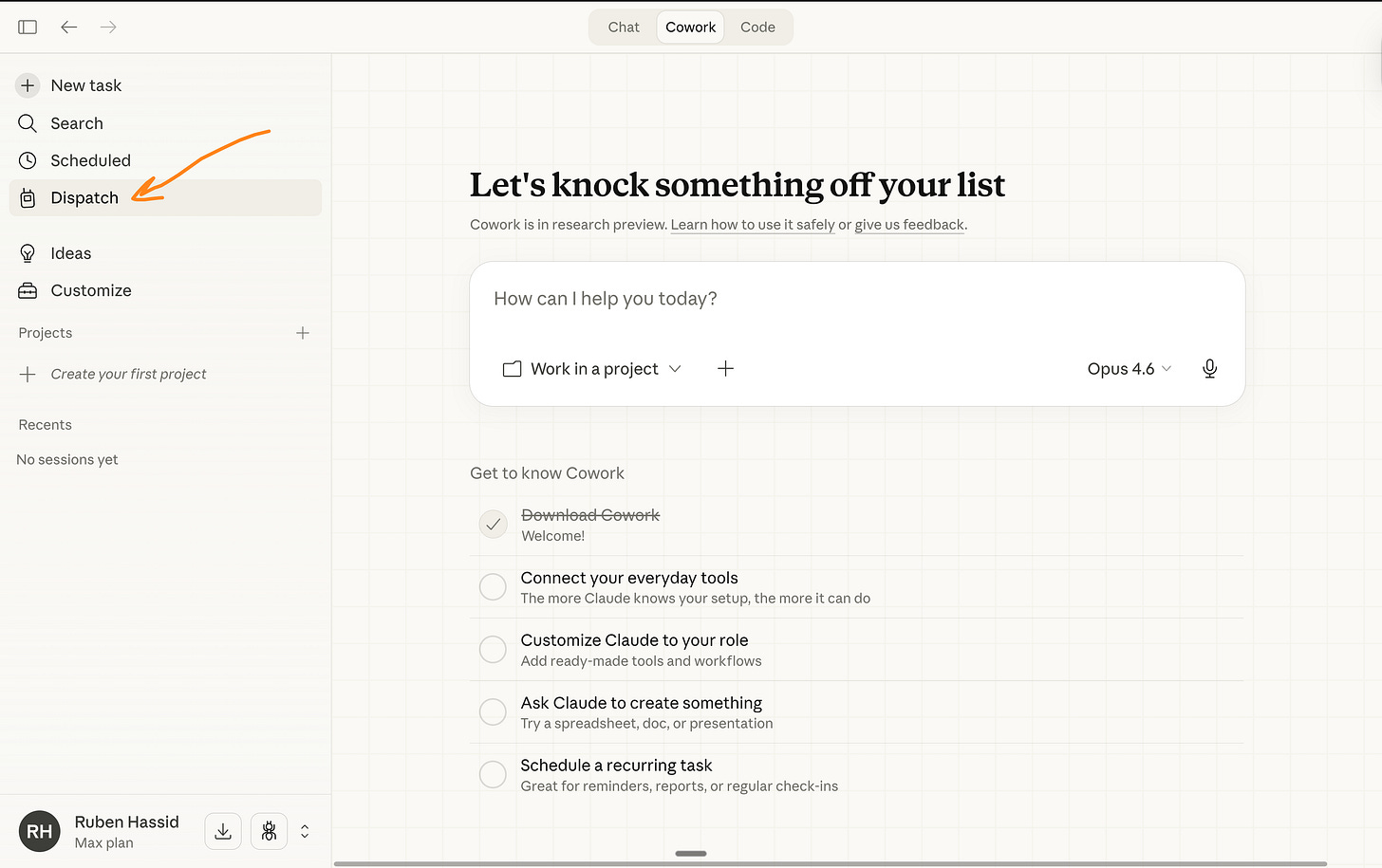Toggle the completed Download Cowork checkmark

493,525
